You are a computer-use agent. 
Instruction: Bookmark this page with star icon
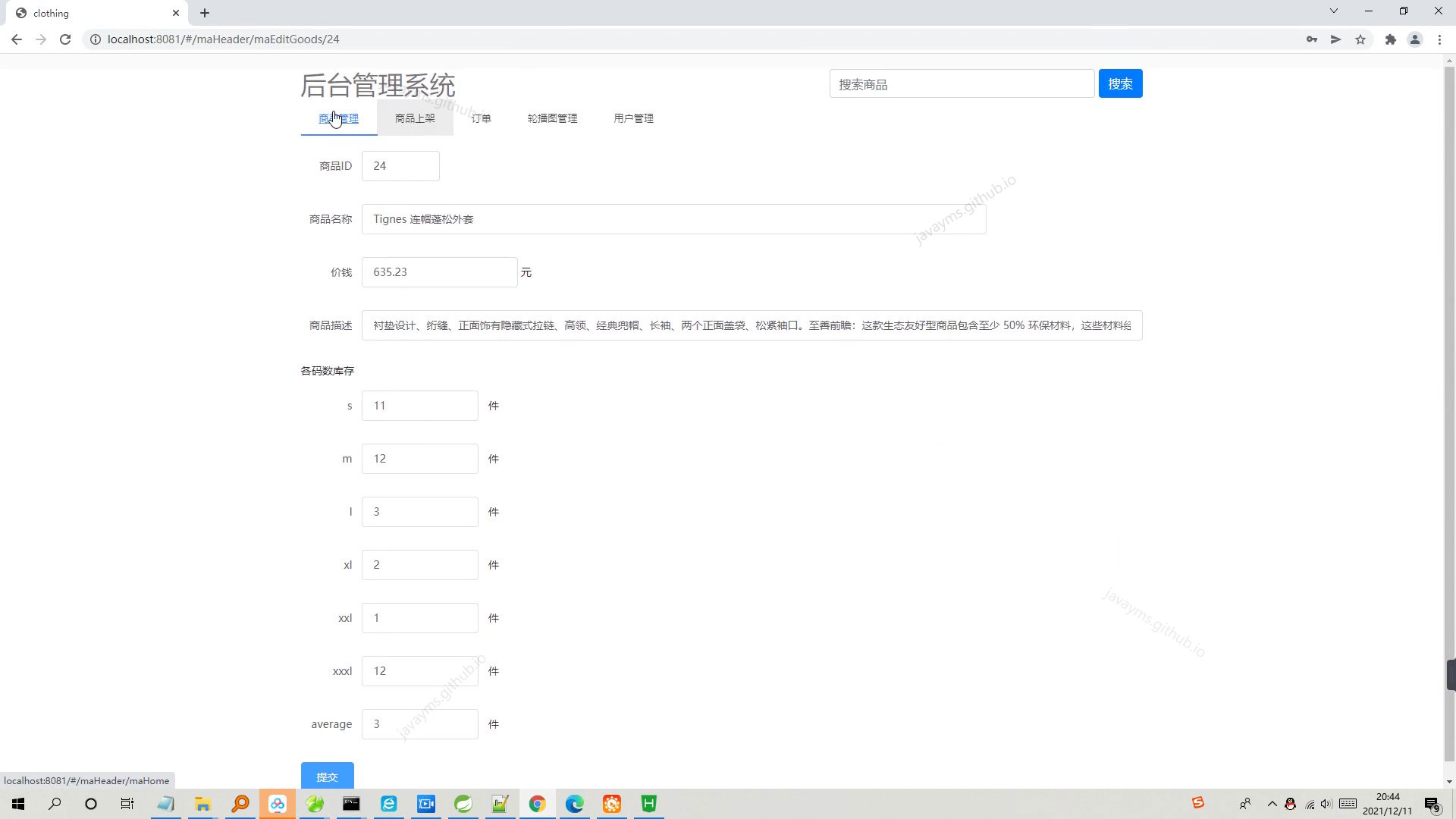1360,39
